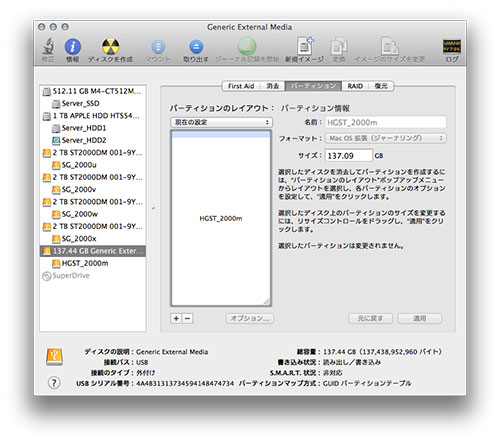The image size is (500, 442).
Task: Click the SG_2000u orange drive icon
Action: [56, 165]
